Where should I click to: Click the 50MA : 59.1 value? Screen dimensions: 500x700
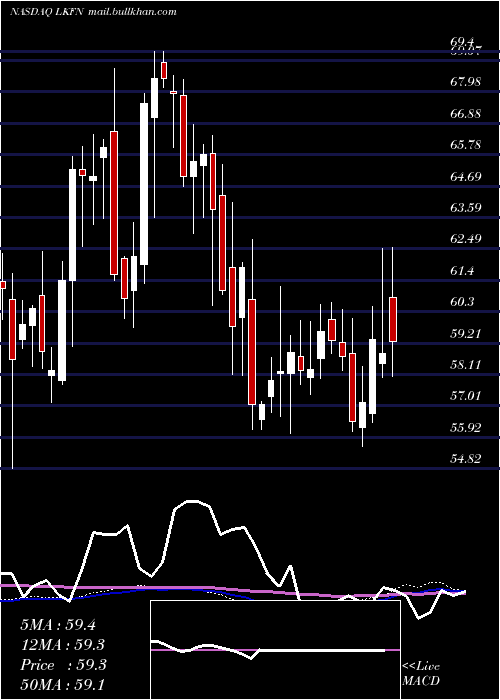tap(63, 684)
